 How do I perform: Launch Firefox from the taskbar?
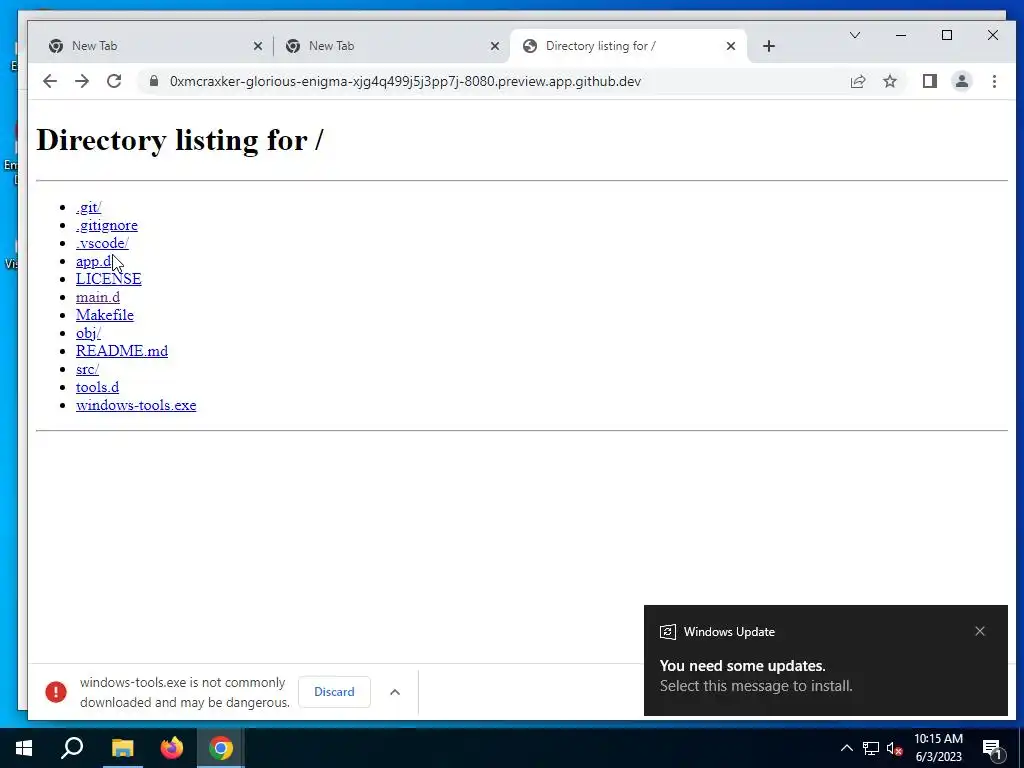(172, 748)
